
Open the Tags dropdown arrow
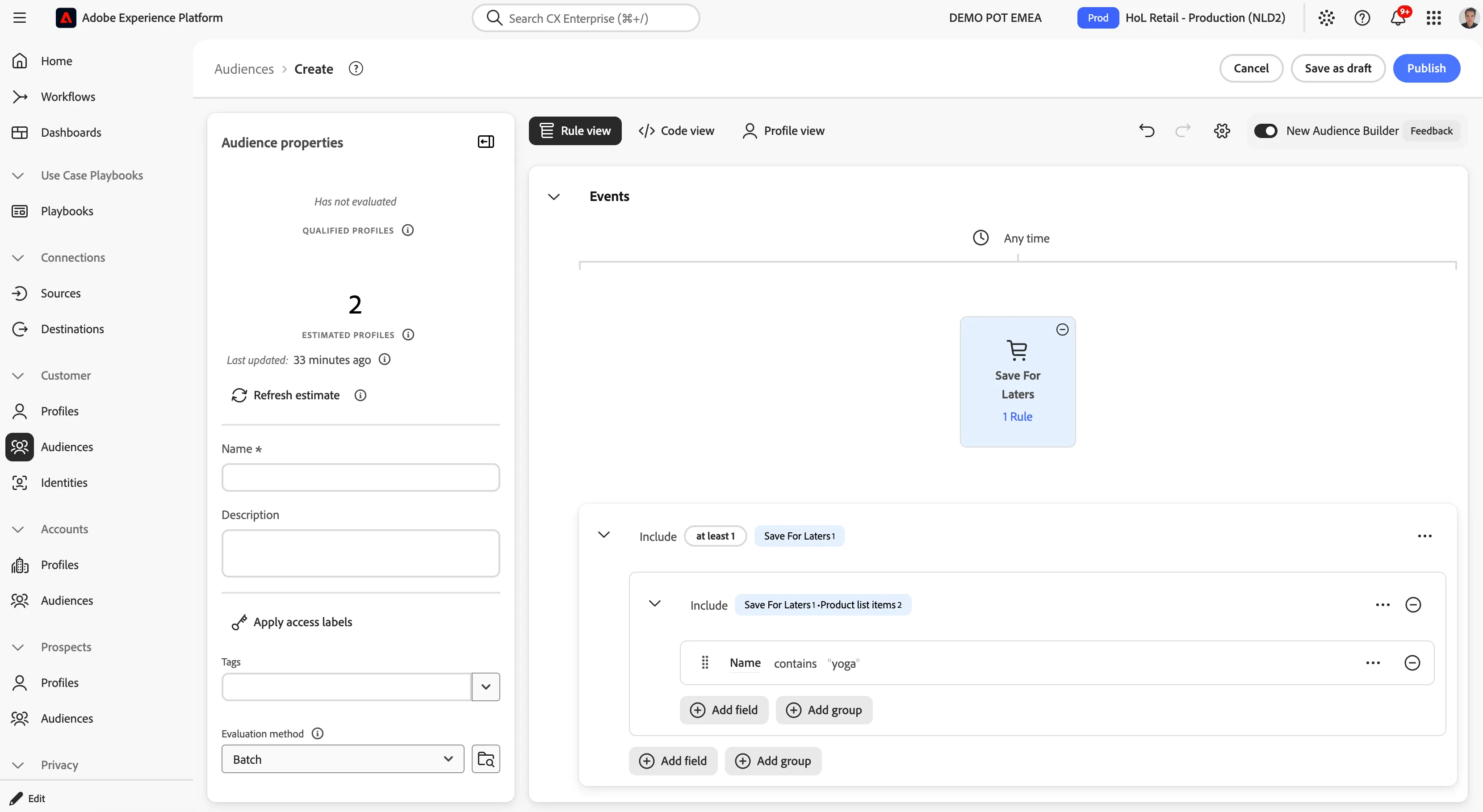click(x=486, y=686)
